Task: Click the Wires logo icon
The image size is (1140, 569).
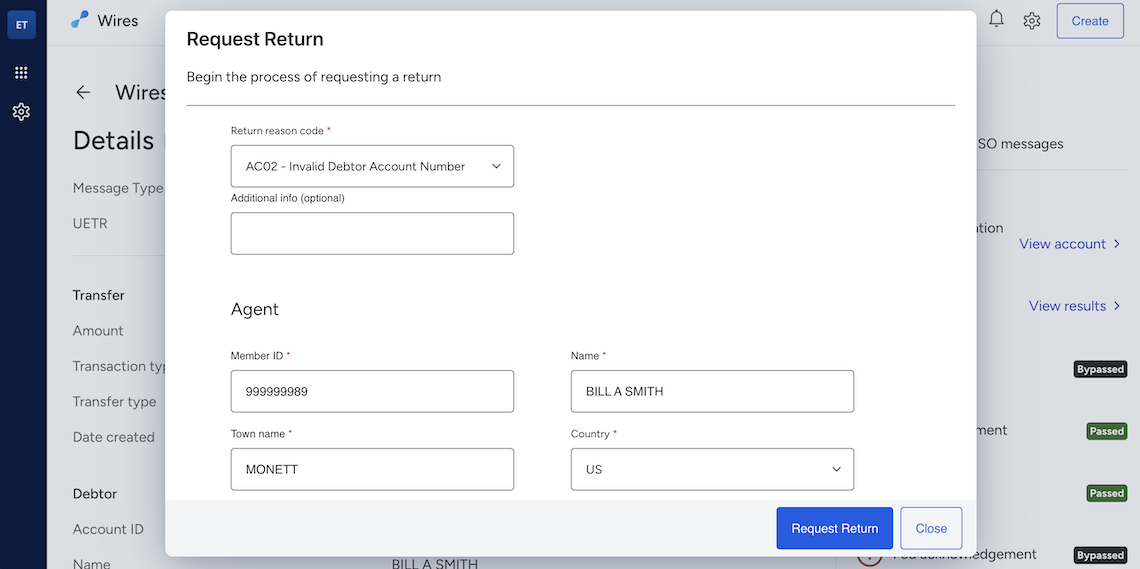Action: tap(80, 21)
